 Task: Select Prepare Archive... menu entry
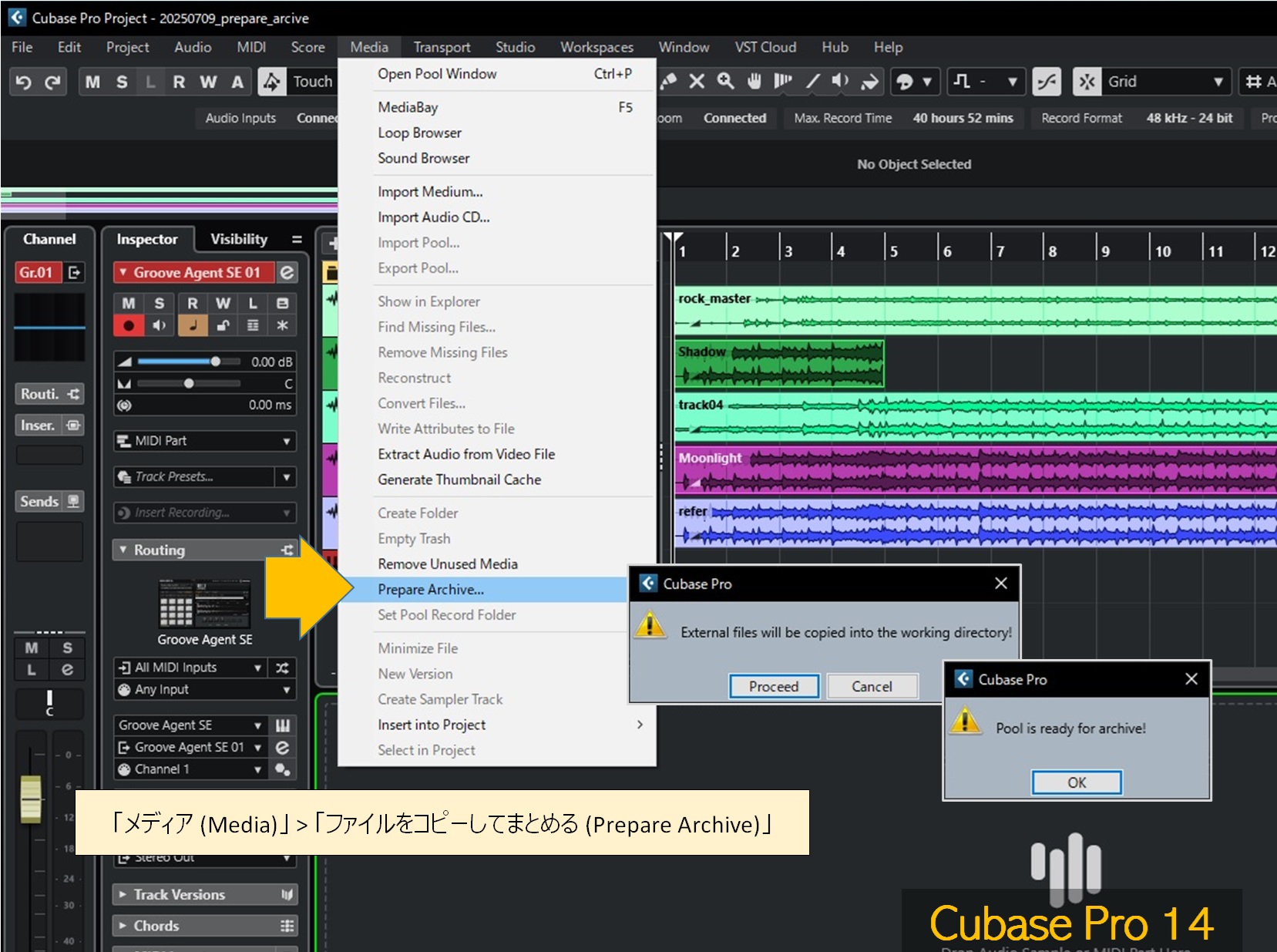click(484, 590)
